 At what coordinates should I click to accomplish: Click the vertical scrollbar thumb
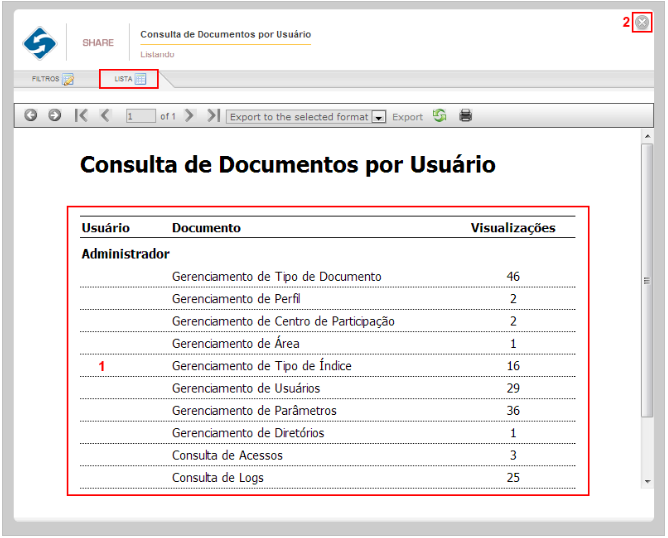[x=647, y=280]
